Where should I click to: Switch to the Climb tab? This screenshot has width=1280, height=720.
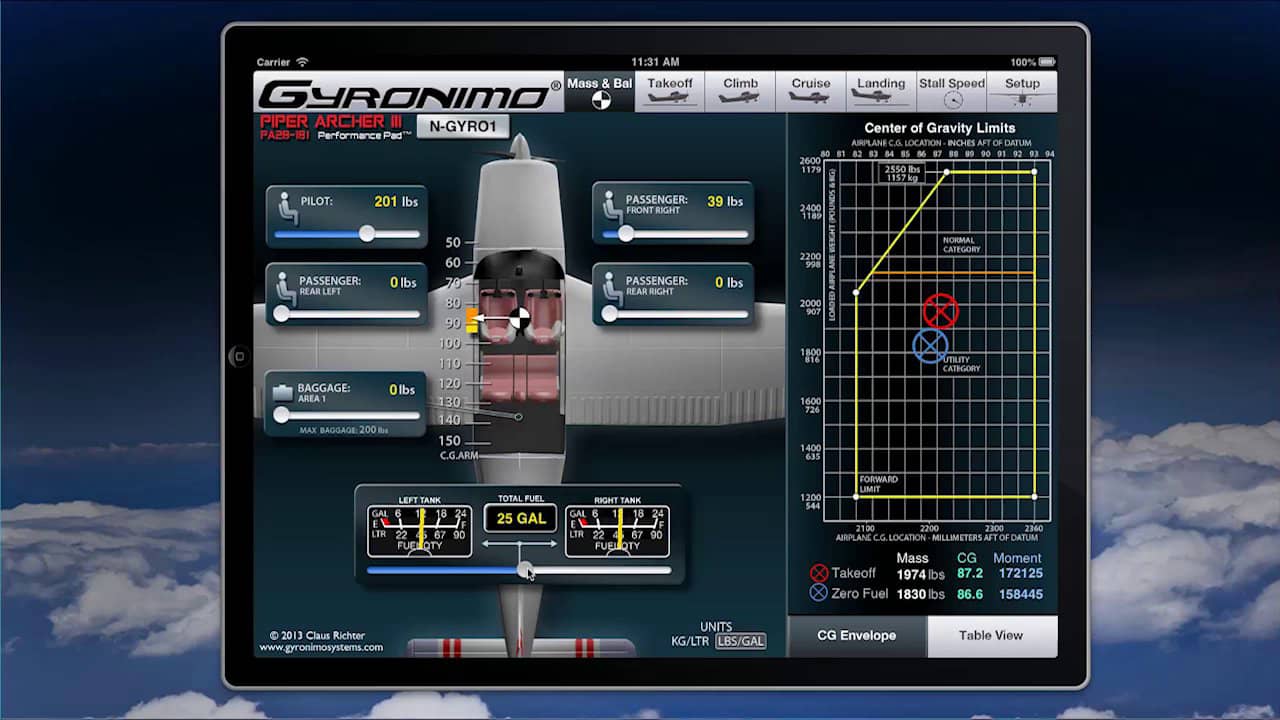click(740, 91)
